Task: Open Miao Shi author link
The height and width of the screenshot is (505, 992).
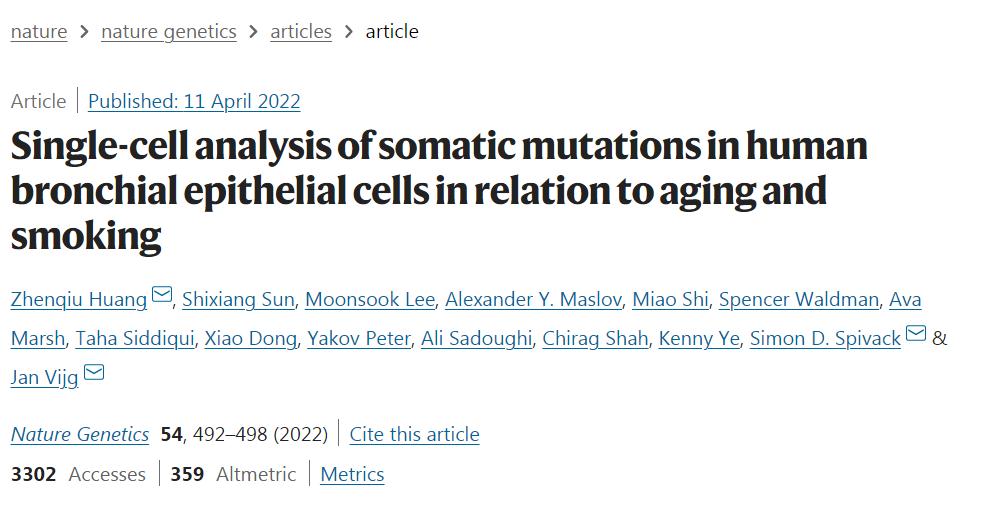Action: point(671,299)
